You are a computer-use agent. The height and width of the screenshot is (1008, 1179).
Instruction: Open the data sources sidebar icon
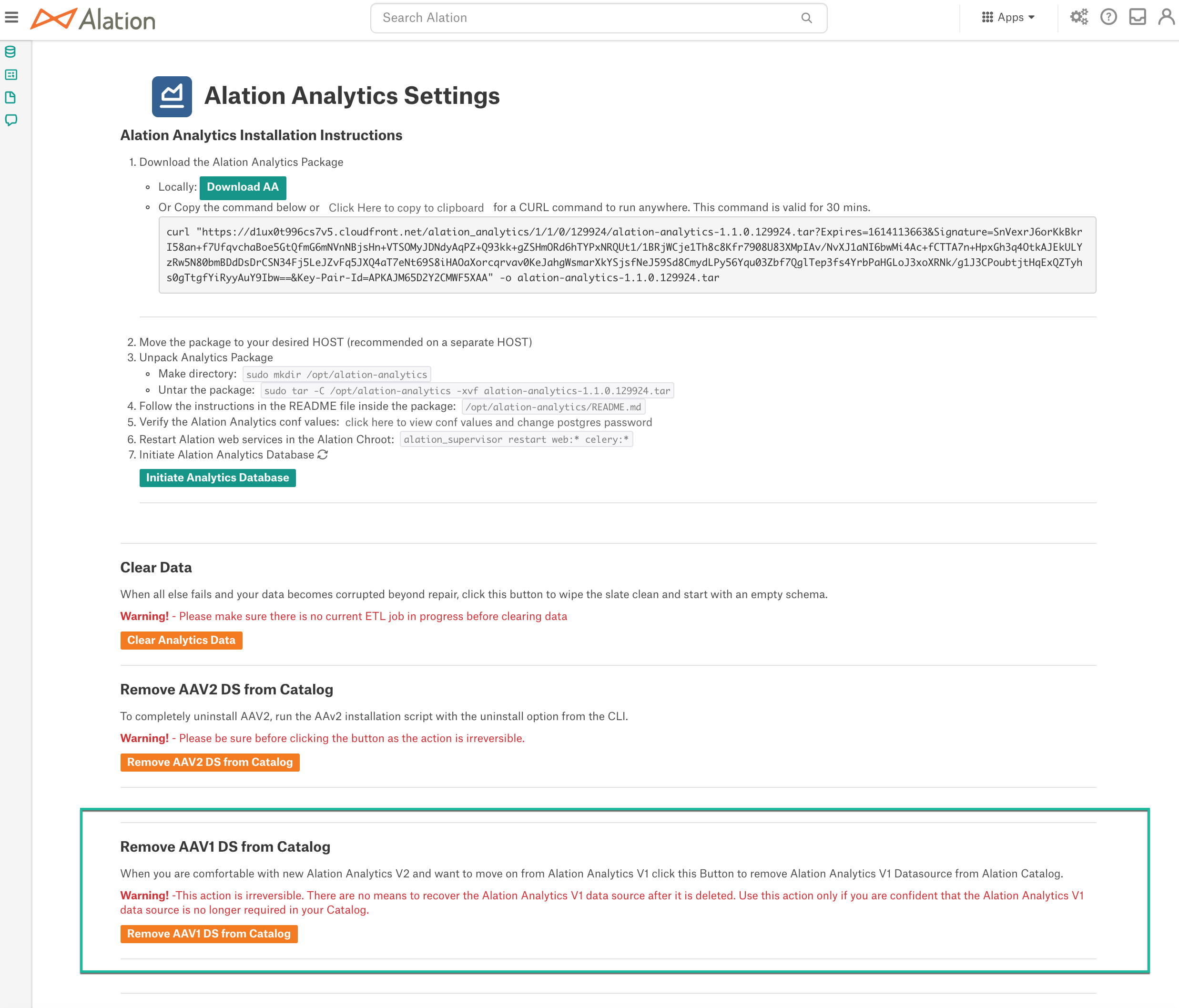(x=10, y=52)
